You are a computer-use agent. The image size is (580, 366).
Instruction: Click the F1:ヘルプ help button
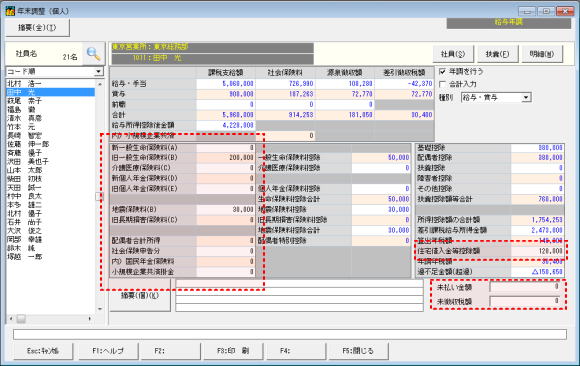tap(108, 351)
